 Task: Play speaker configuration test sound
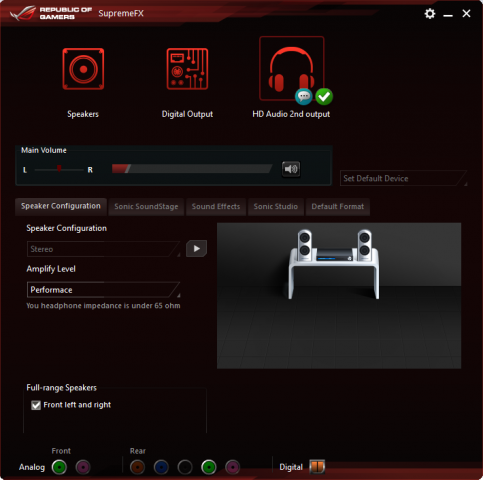click(x=196, y=248)
